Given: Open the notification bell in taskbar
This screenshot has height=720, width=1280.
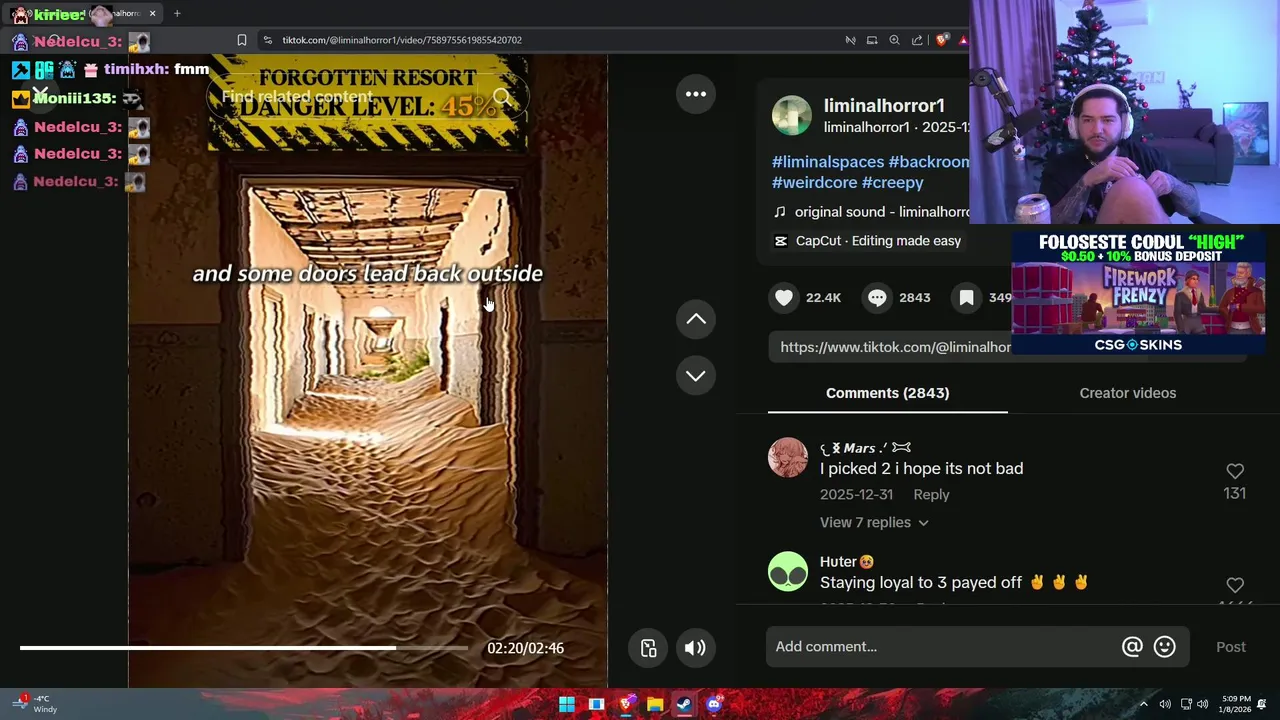Looking at the screenshot, I should click(x=1262, y=704).
